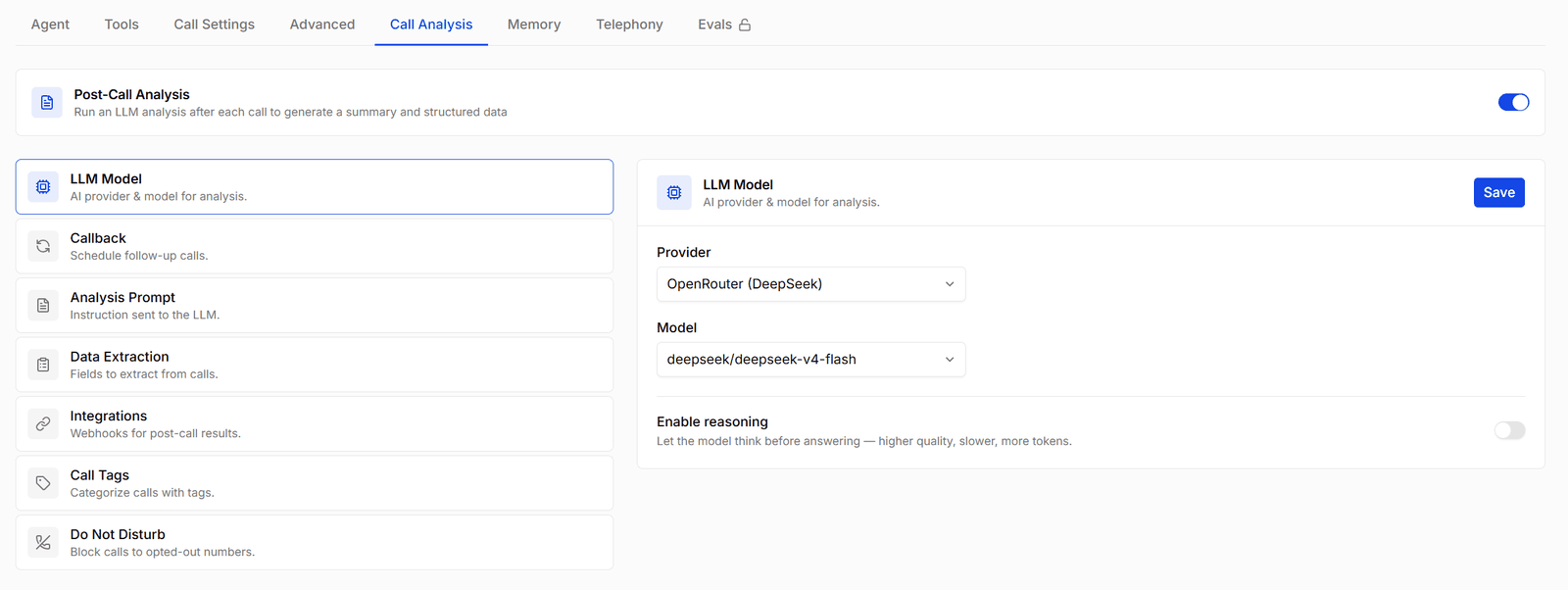Select the LLM Model section title

(106, 178)
